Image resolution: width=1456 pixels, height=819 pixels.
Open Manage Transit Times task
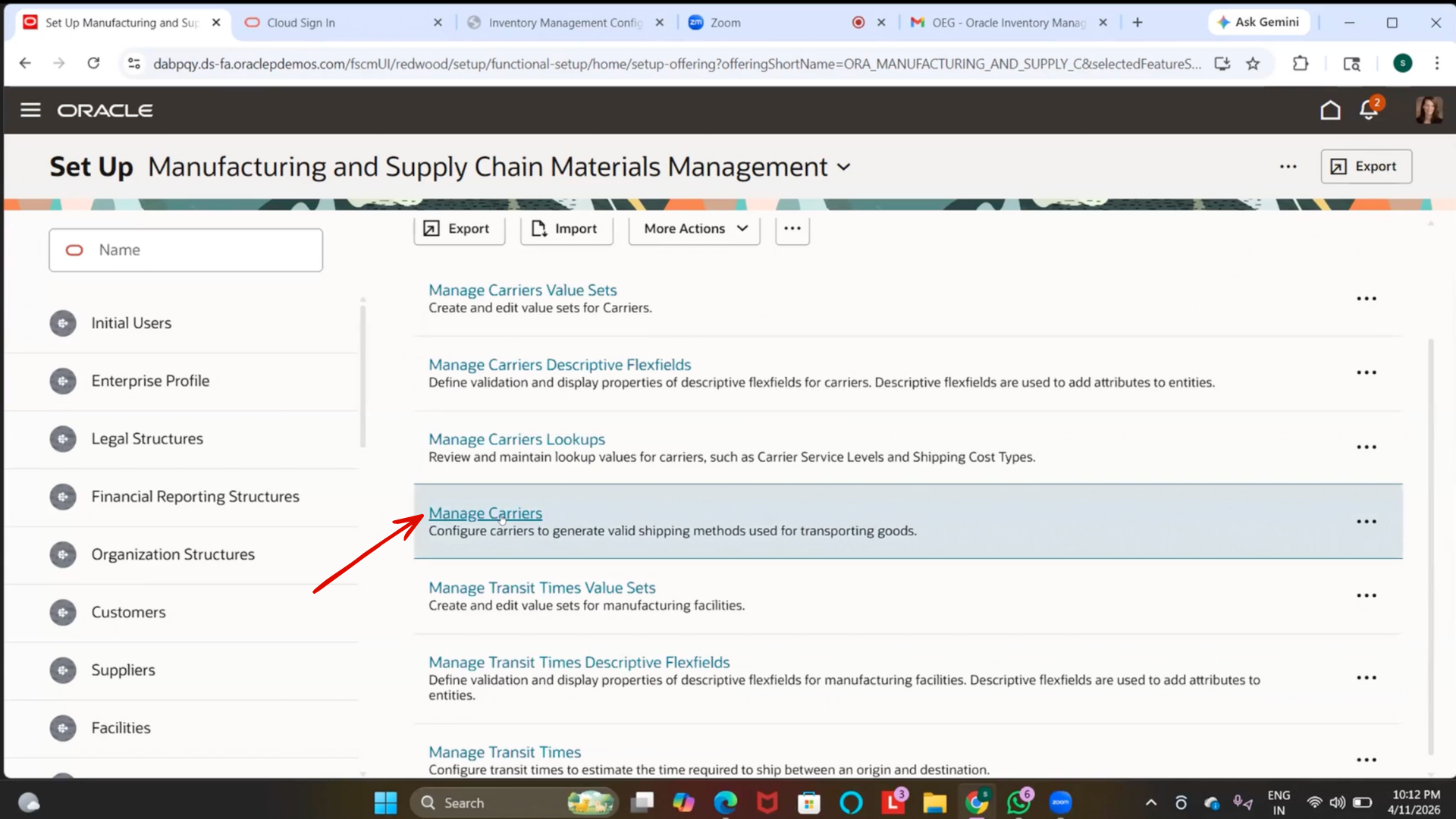coord(505,752)
